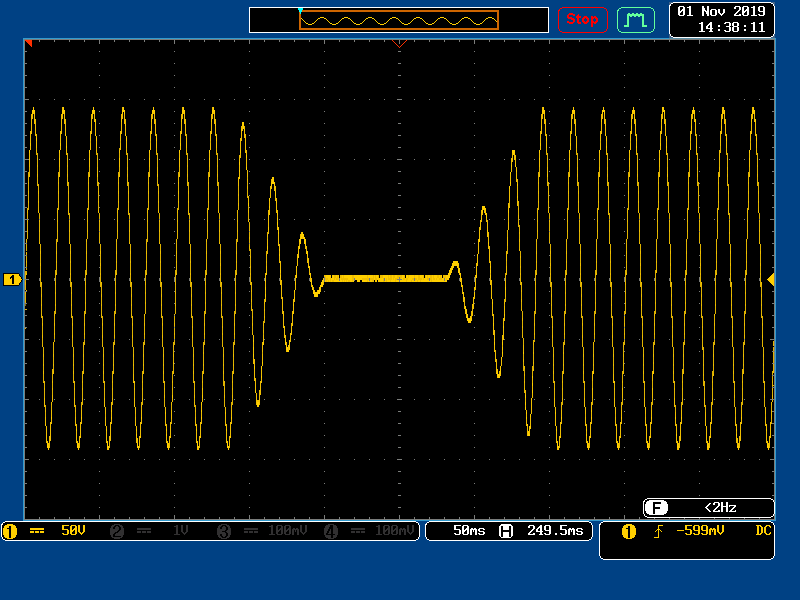The height and width of the screenshot is (600, 800).
Task: Click the trigger level arrow on right edge
Action: tap(771, 279)
